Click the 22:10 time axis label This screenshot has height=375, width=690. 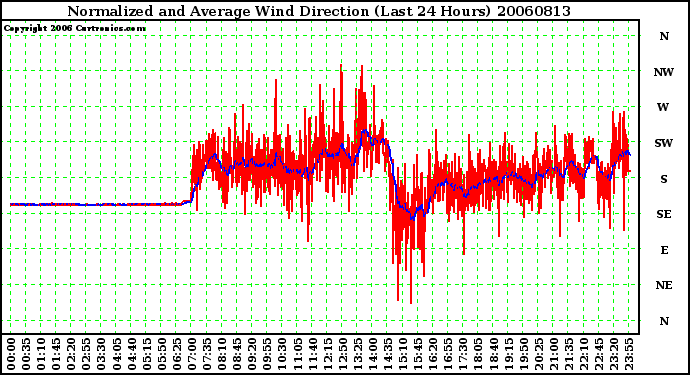pyautogui.click(x=584, y=354)
